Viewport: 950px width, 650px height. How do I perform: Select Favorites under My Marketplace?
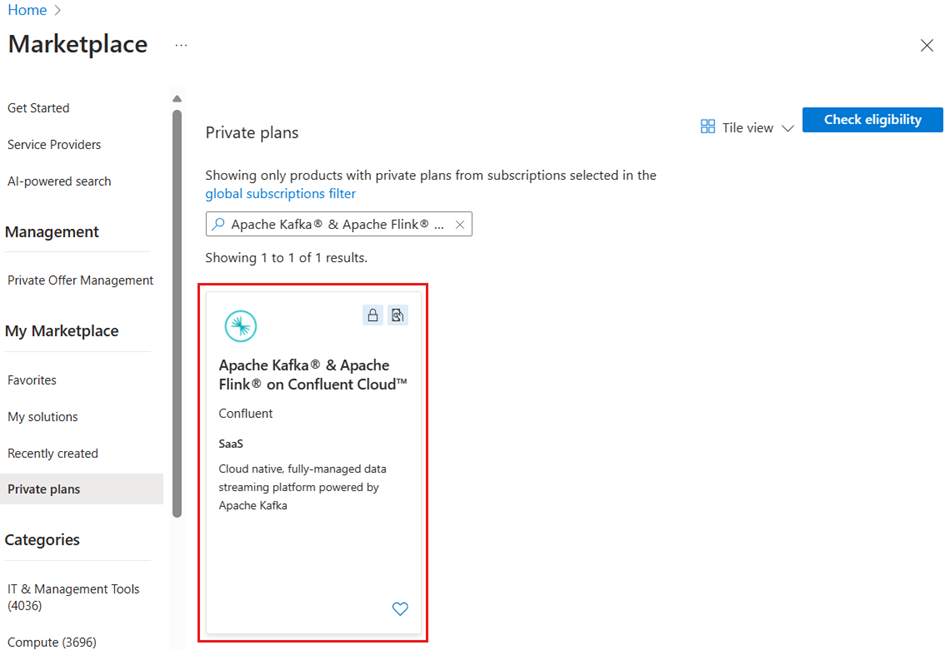click(32, 380)
